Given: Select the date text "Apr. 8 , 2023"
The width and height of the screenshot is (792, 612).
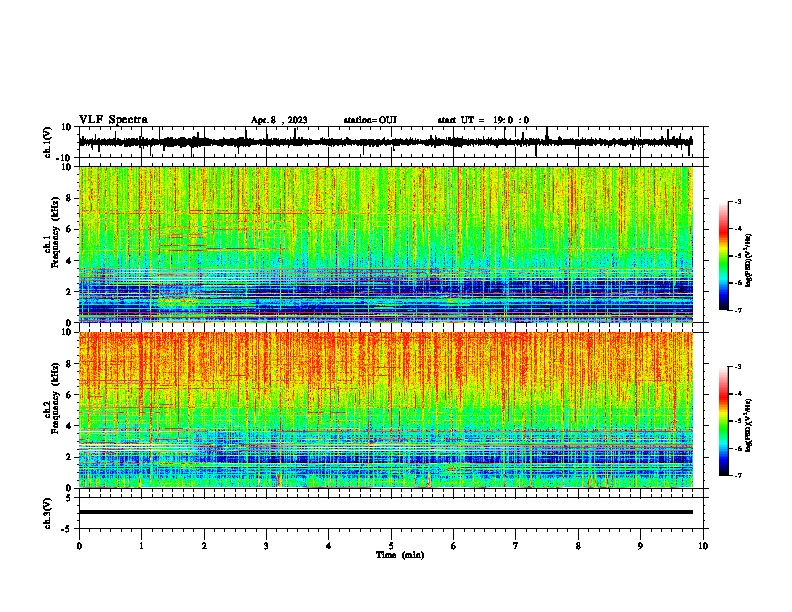Looking at the screenshot, I should [279, 120].
